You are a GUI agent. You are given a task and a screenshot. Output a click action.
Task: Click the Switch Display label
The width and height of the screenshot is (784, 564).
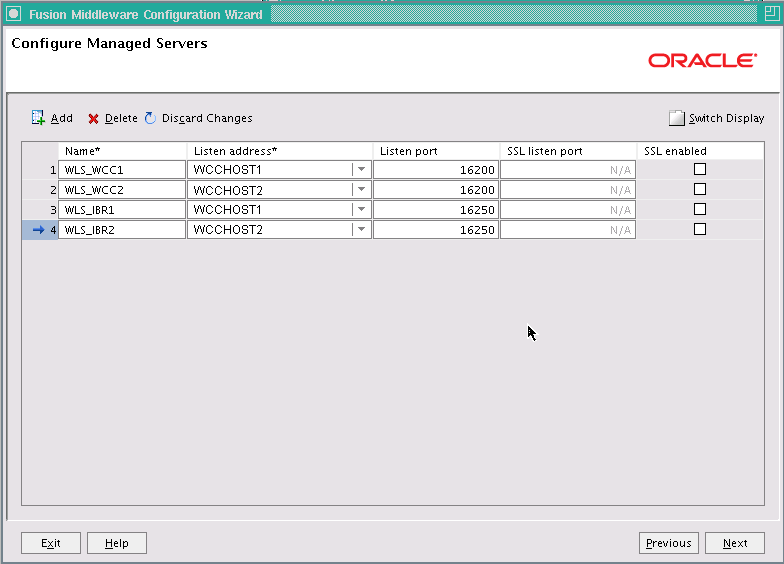coord(726,118)
